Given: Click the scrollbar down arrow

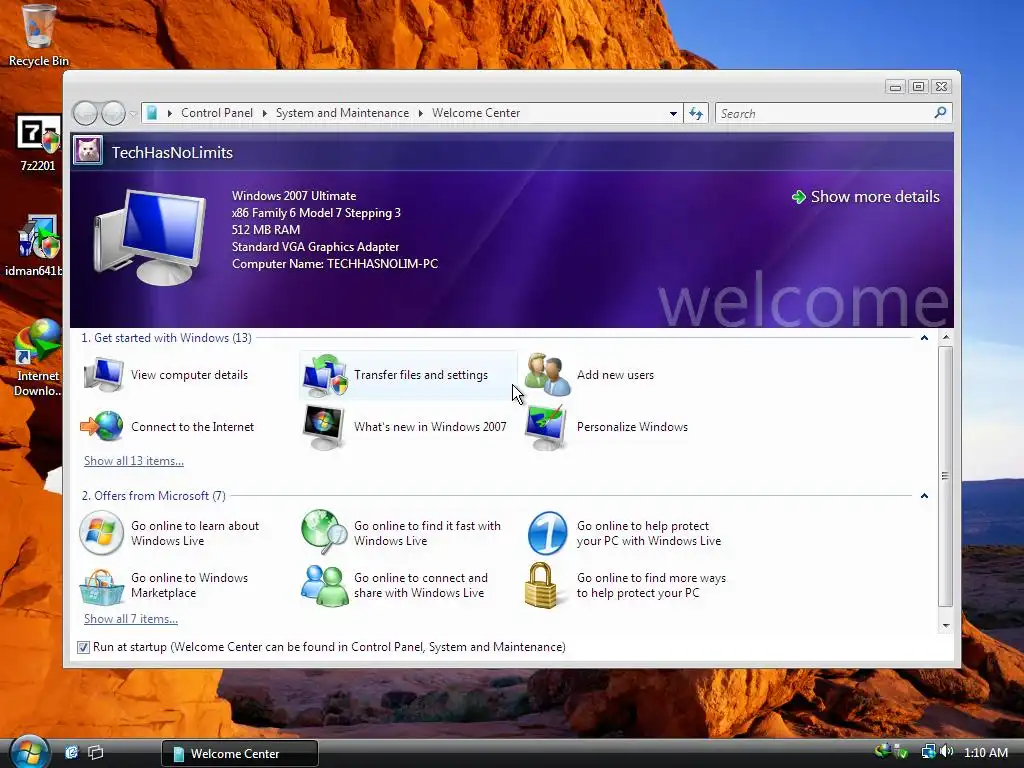Looking at the screenshot, I should (x=946, y=626).
